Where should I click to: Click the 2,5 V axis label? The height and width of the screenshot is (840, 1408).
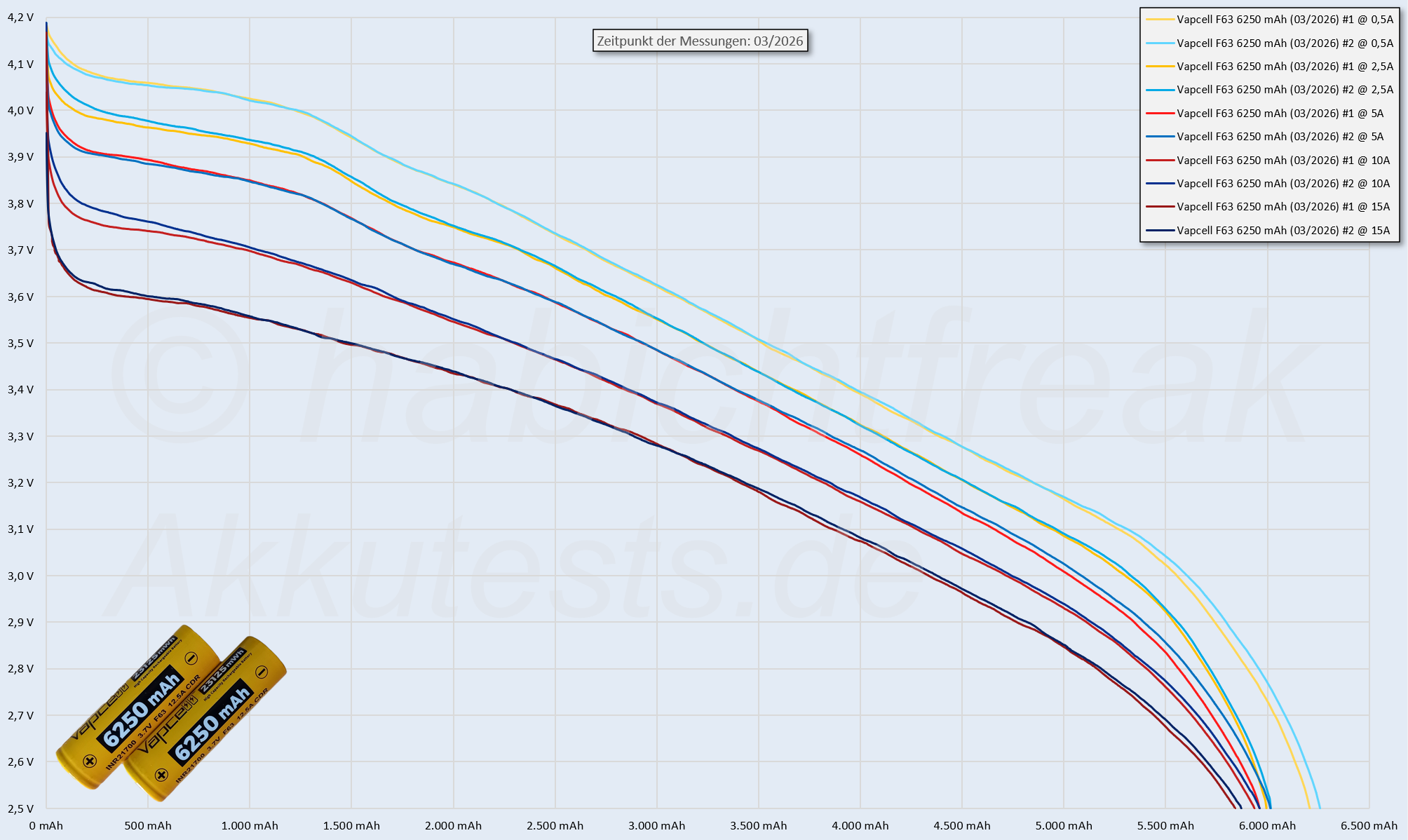20,808
